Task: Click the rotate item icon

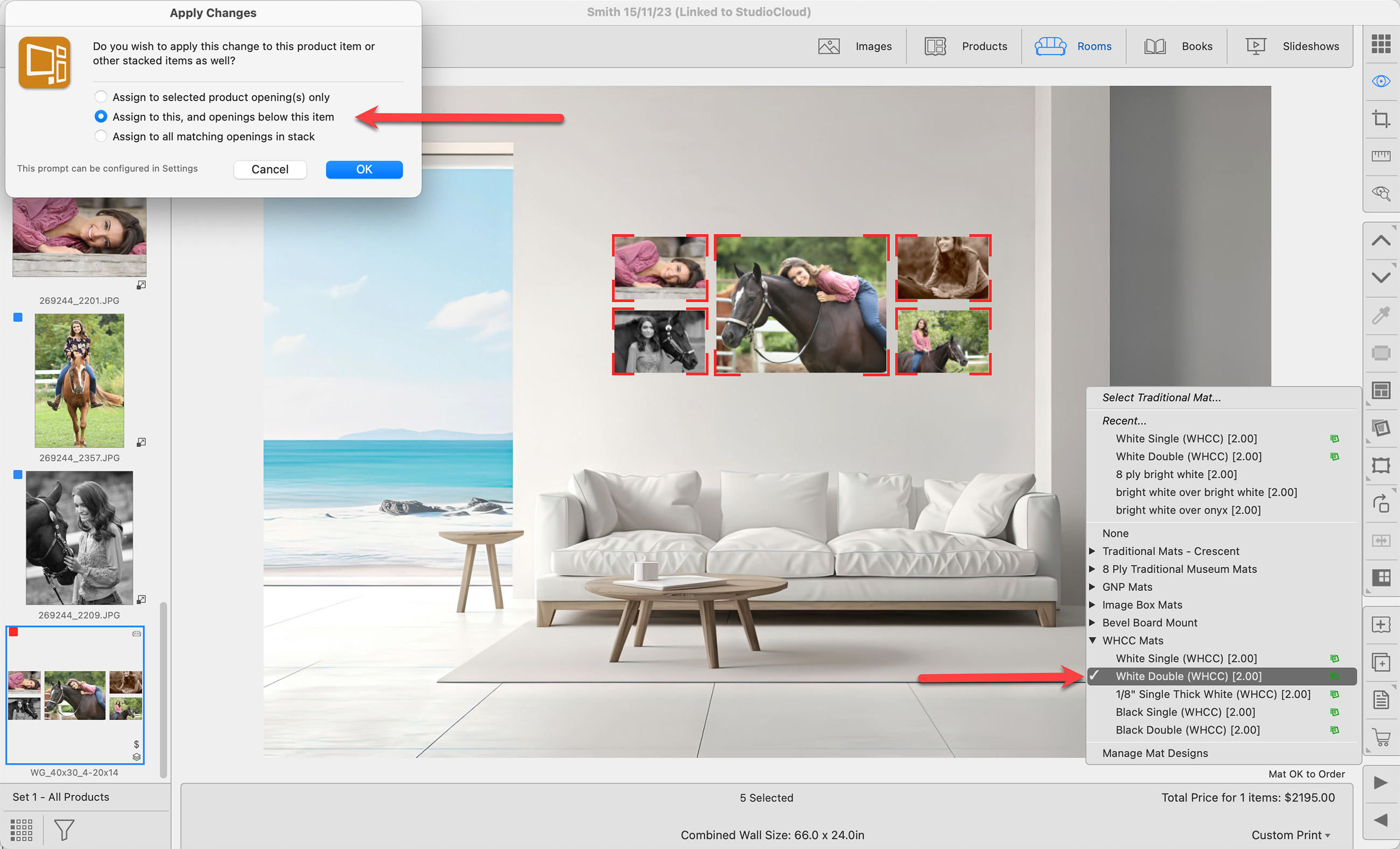Action: tap(1381, 503)
